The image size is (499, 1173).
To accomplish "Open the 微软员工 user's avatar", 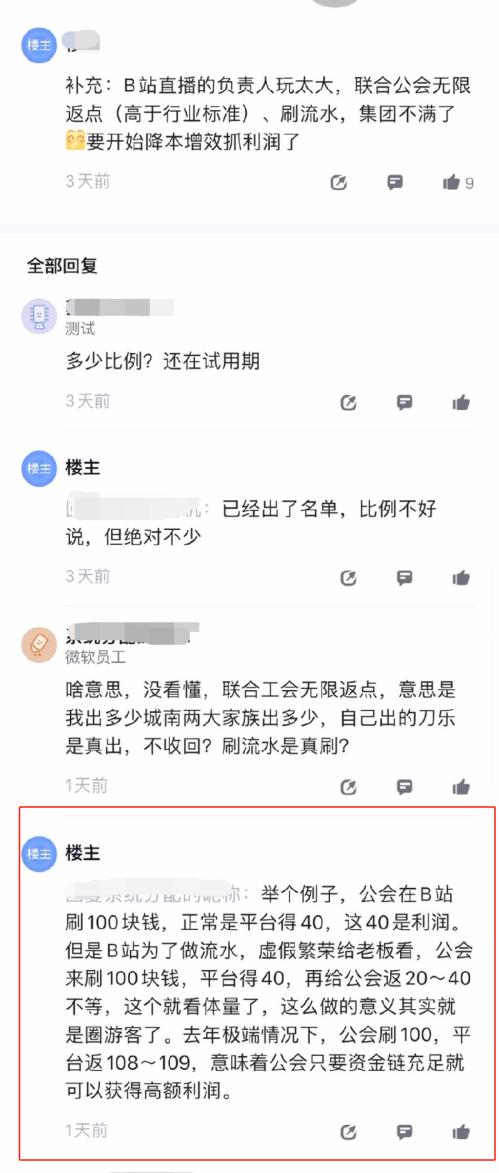I will point(38,645).
